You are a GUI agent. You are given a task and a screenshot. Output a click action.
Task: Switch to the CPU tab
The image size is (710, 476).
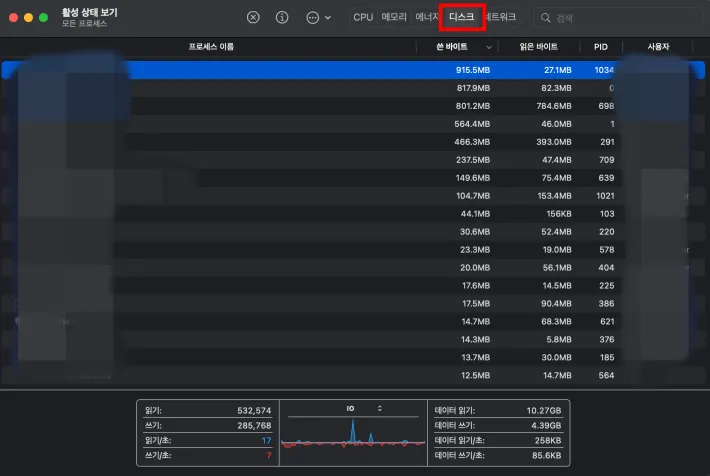[x=363, y=17]
